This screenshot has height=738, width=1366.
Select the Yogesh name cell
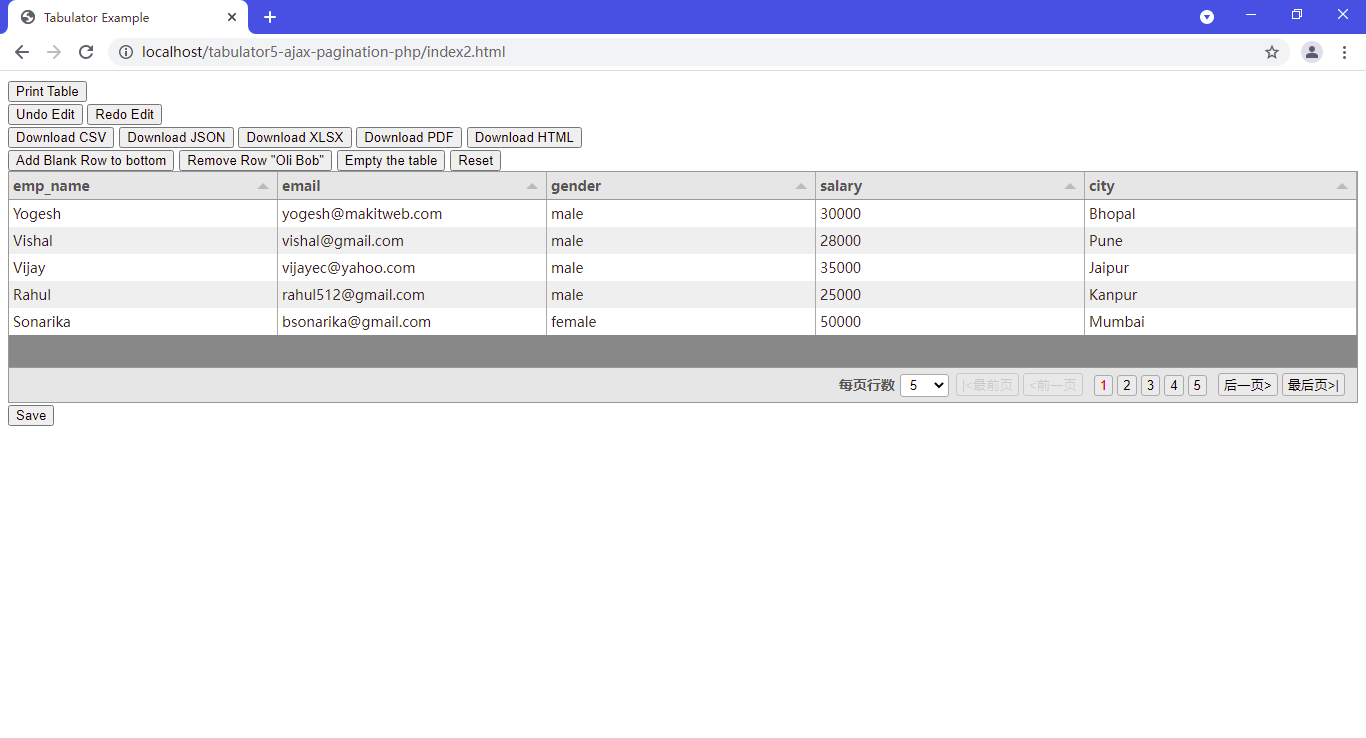[x=143, y=213]
